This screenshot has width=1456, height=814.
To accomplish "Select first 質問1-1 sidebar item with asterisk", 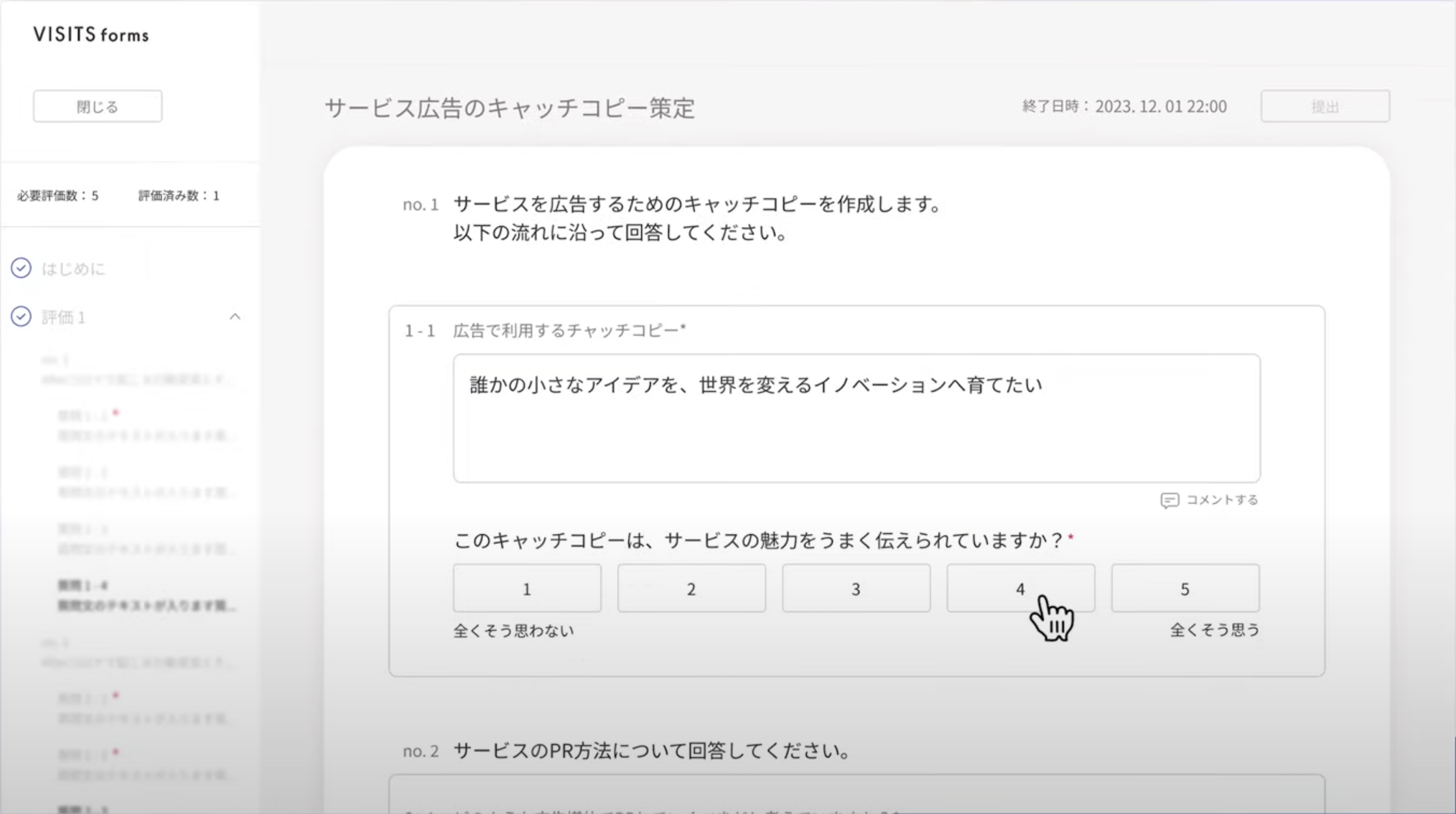I will coord(144,426).
